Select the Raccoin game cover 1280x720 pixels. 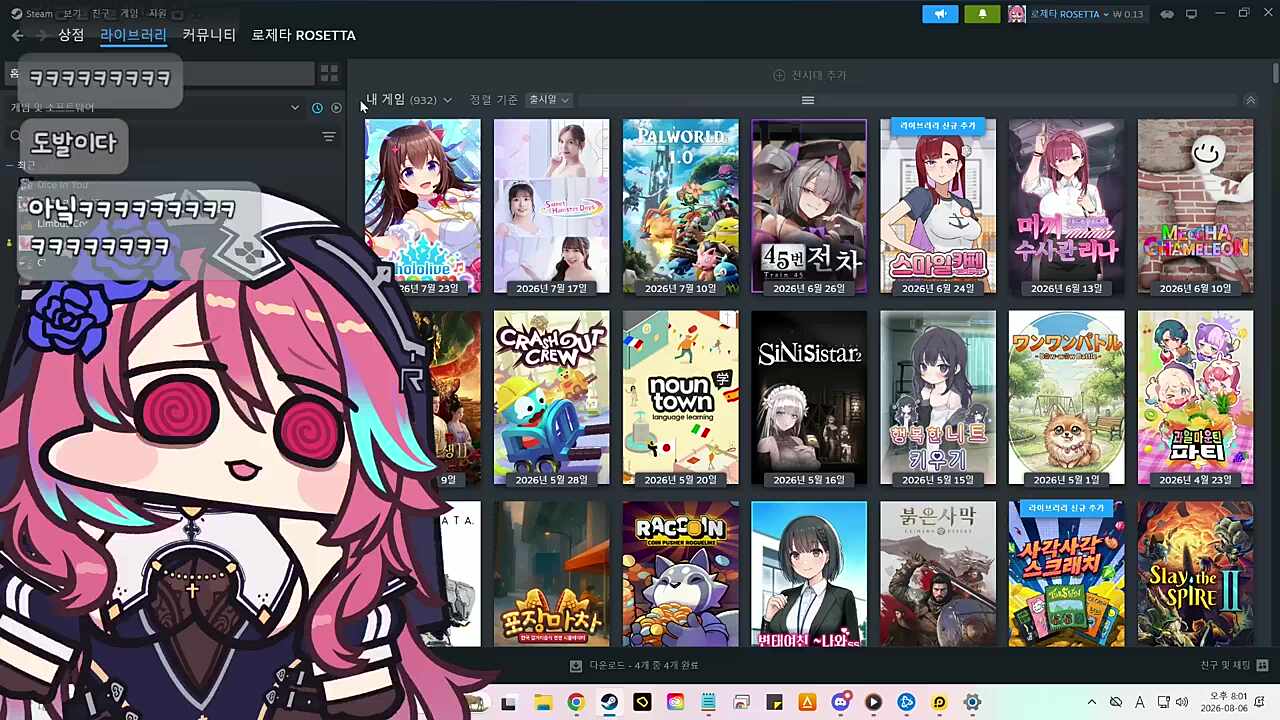coord(680,574)
